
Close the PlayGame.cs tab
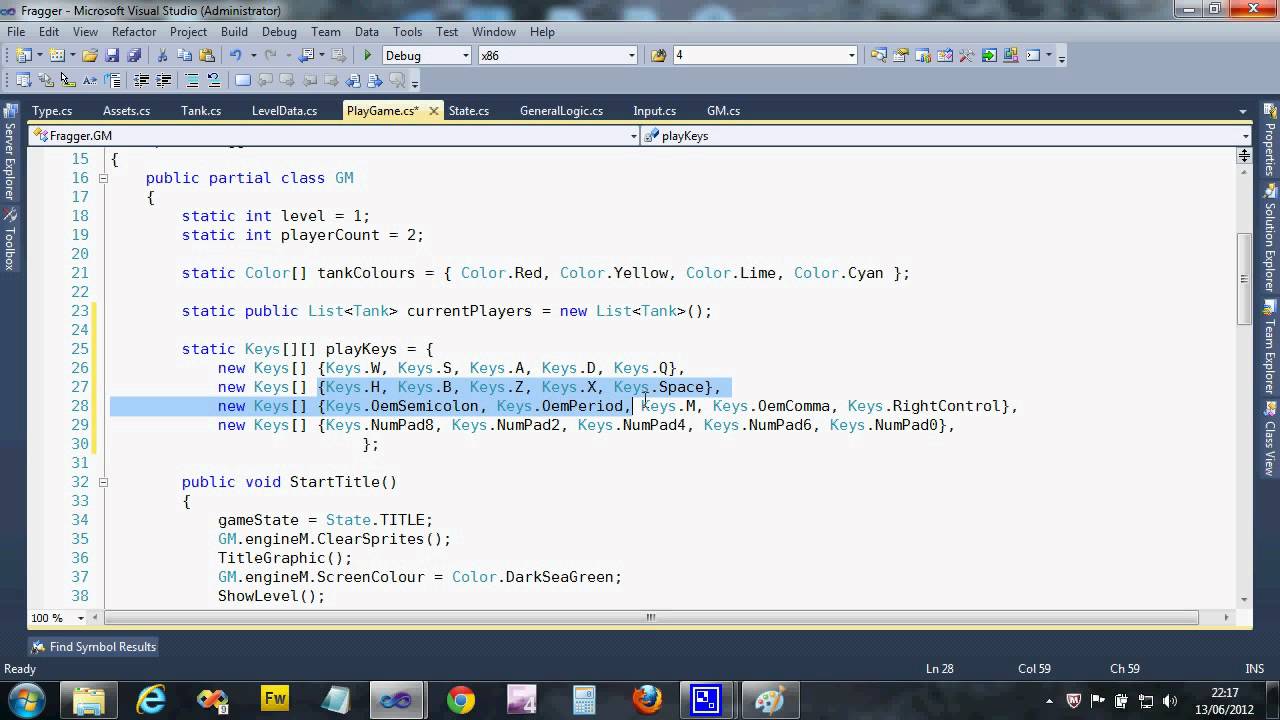434,111
